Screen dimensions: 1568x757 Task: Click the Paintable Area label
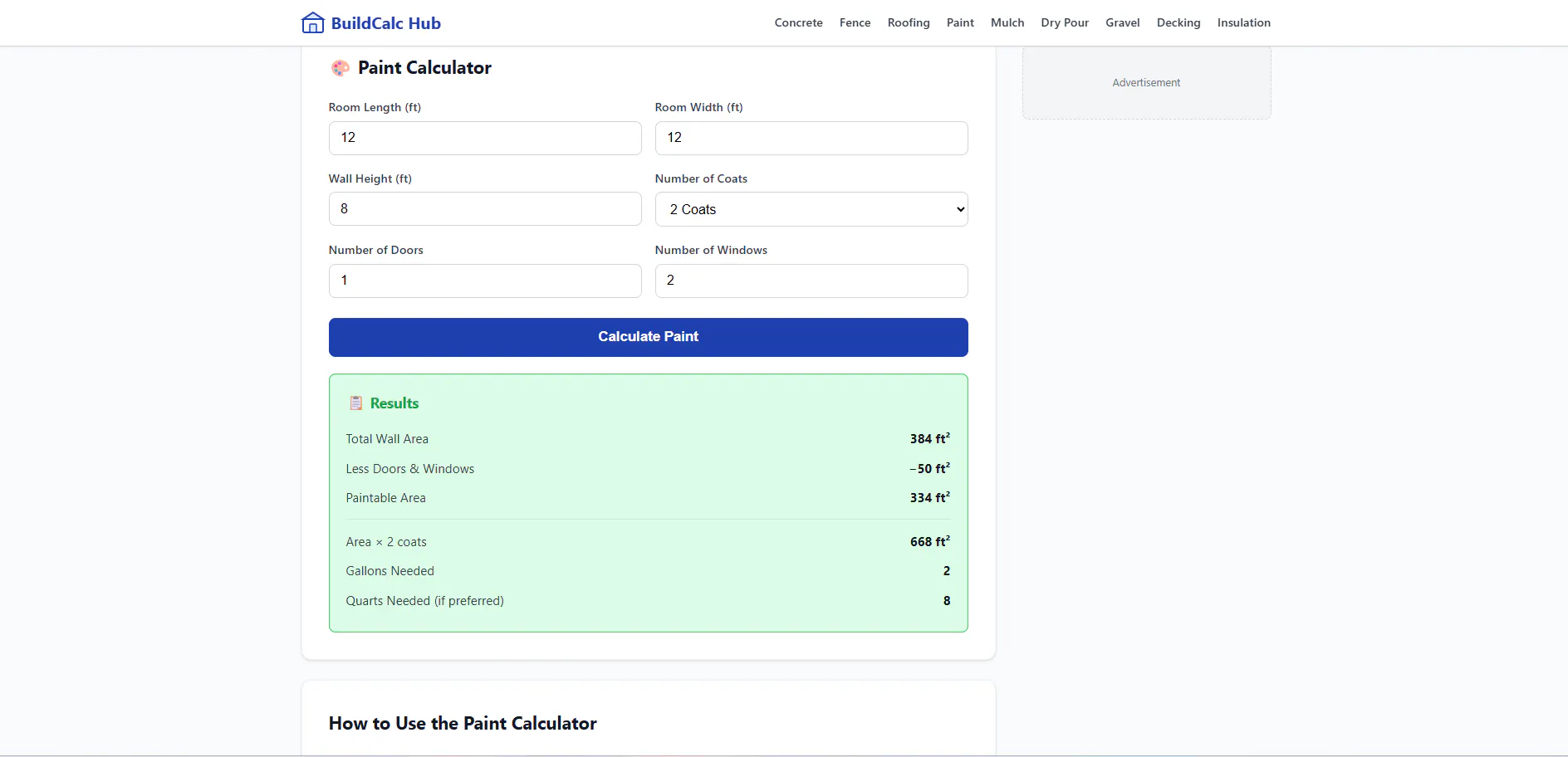click(385, 498)
